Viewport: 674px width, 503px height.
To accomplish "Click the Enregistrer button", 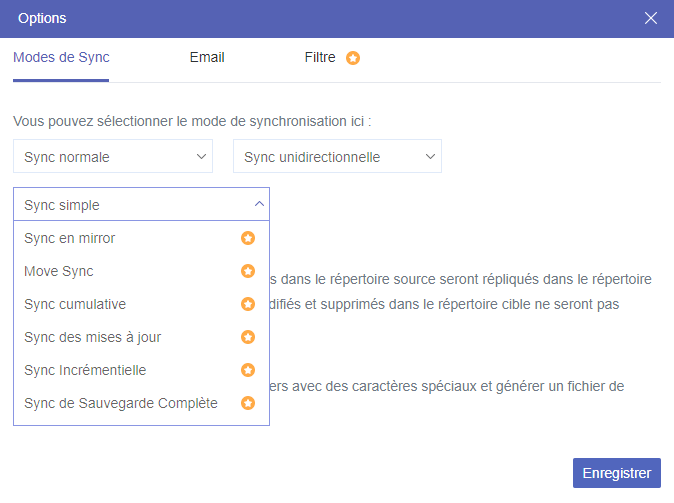I will [x=617, y=473].
